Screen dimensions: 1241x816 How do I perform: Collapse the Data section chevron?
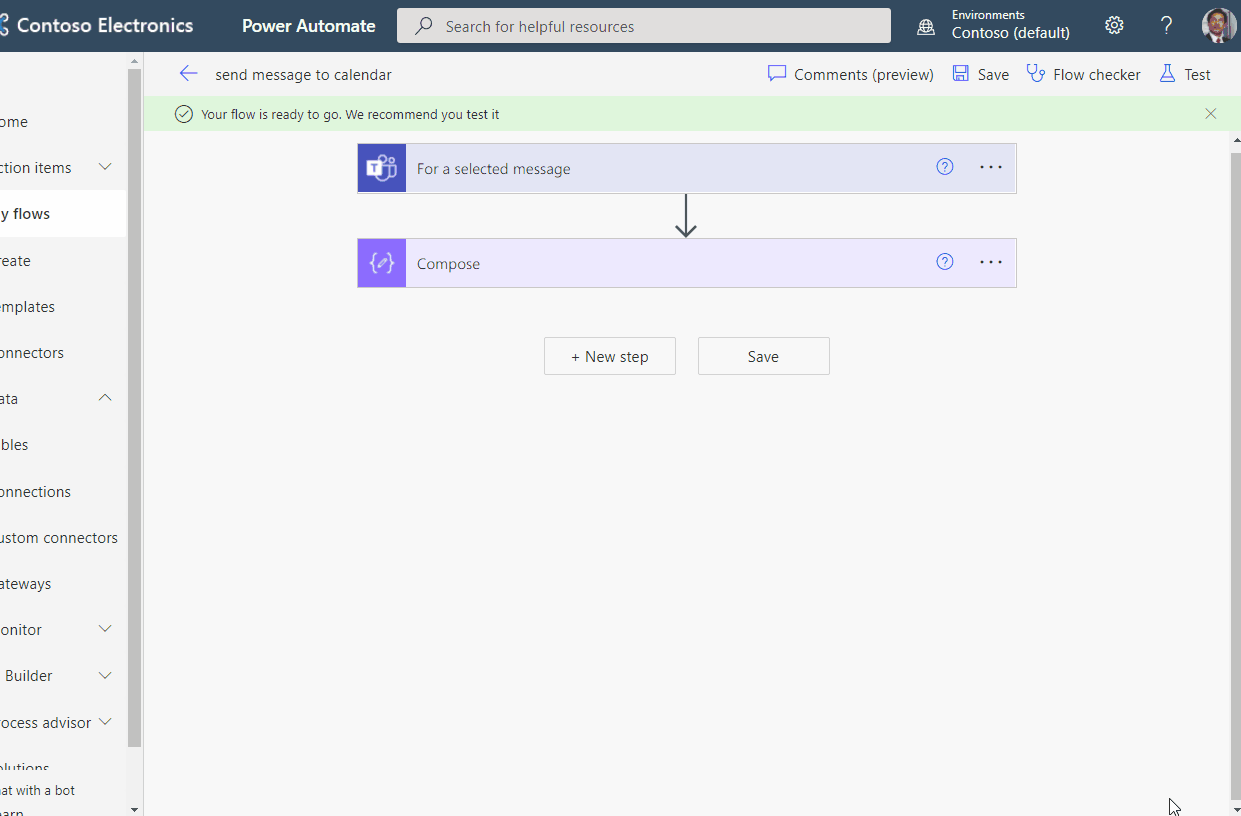point(105,398)
